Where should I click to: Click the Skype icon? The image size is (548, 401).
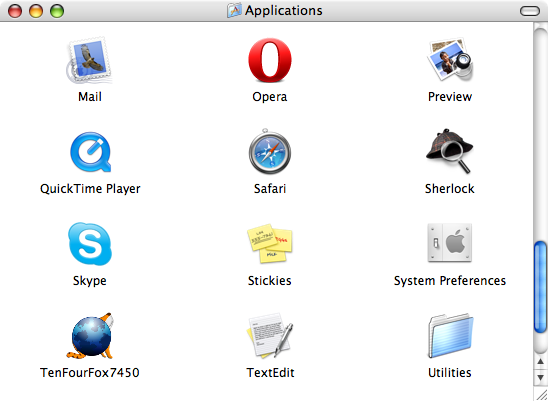pyautogui.click(x=90, y=244)
